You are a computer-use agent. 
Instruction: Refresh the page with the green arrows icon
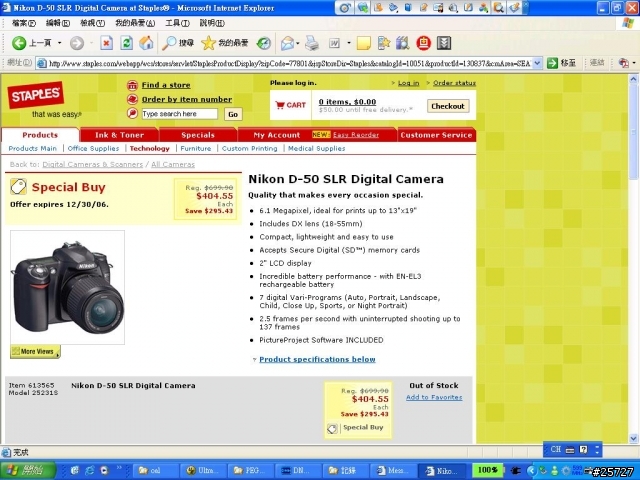127,43
